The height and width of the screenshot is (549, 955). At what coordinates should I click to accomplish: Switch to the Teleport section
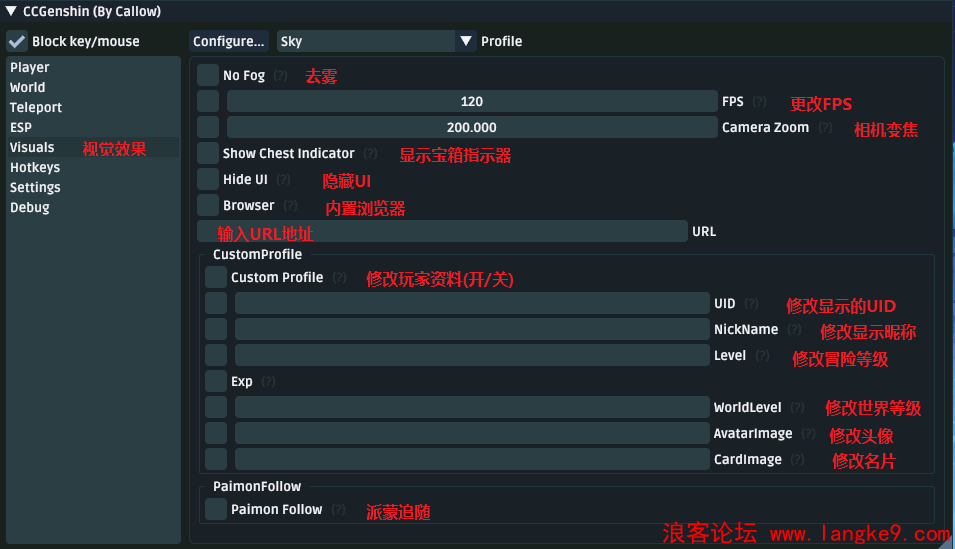36,108
